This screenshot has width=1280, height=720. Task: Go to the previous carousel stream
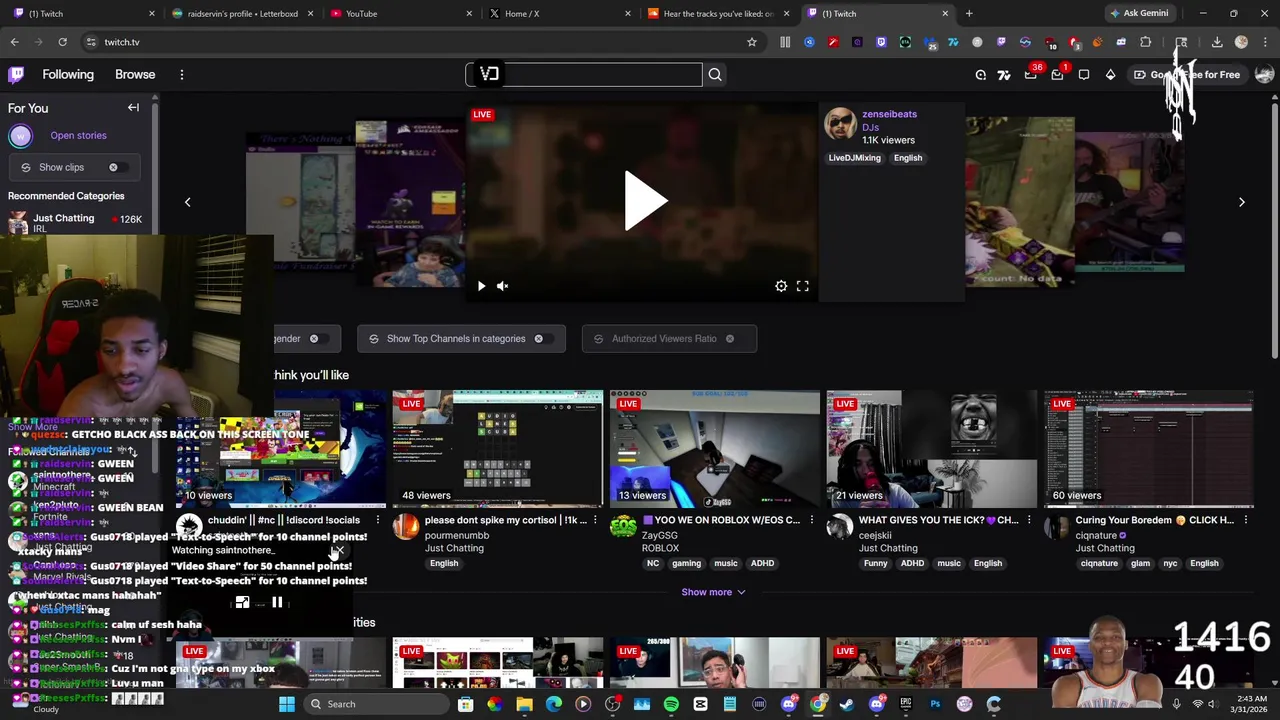[187, 202]
